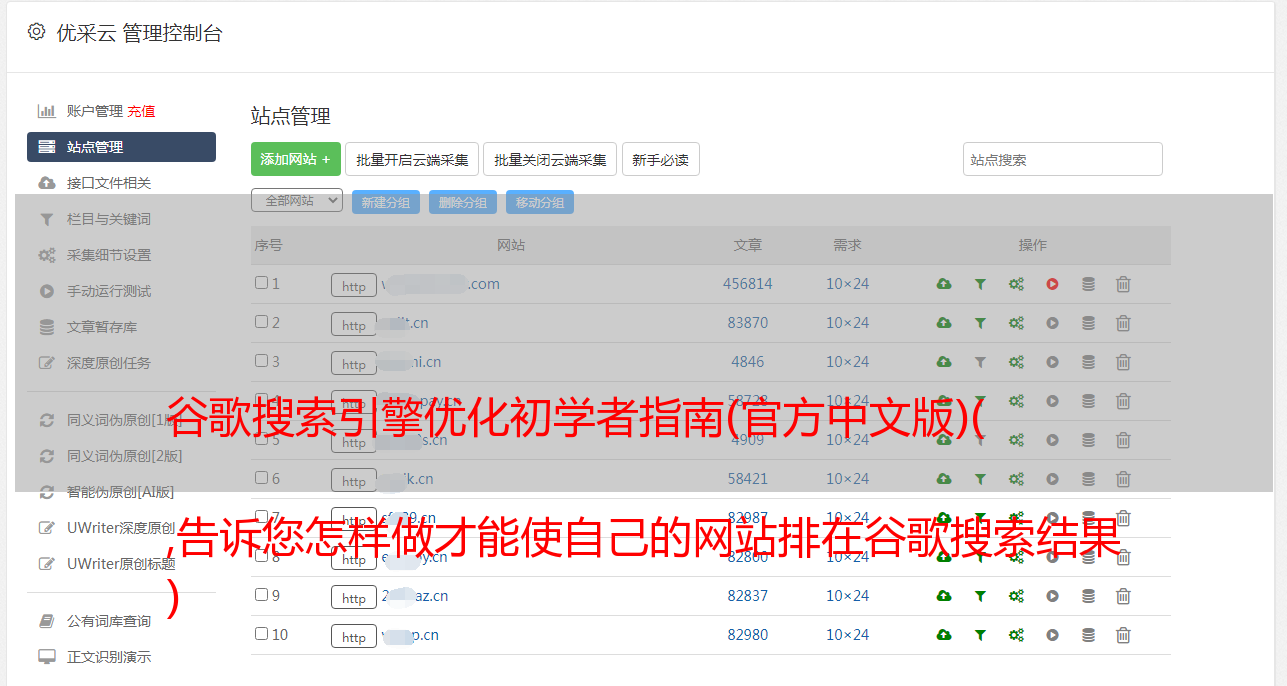The width and height of the screenshot is (1287, 686).
Task: Open 采集细节设置 in the sidebar
Action: point(109,255)
